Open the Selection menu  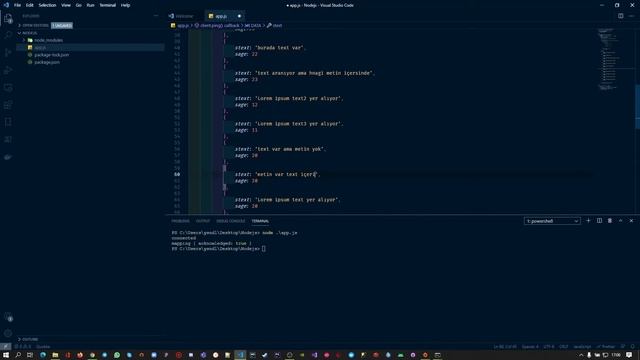coord(47,5)
